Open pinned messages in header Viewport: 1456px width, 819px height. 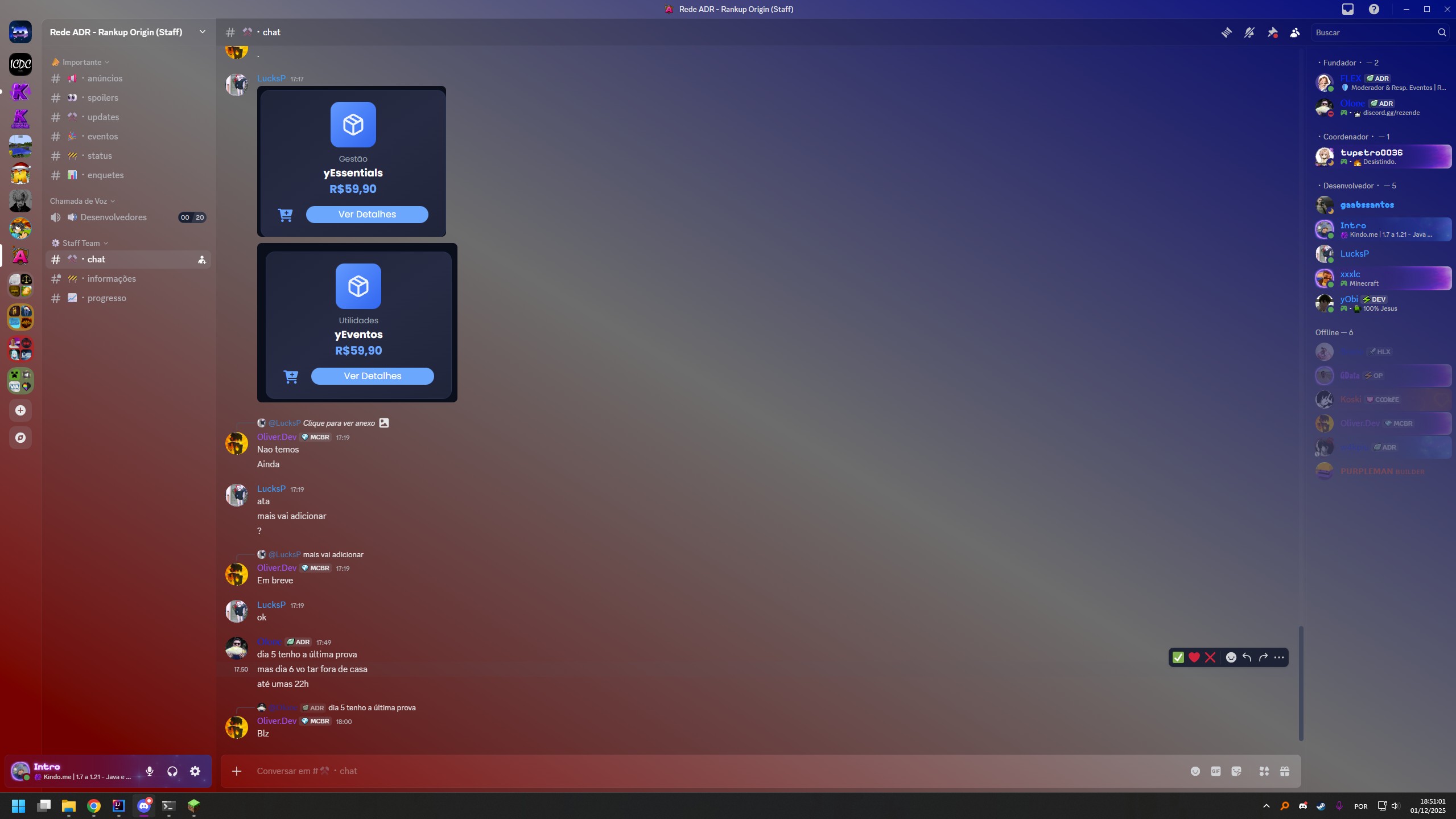(1272, 32)
